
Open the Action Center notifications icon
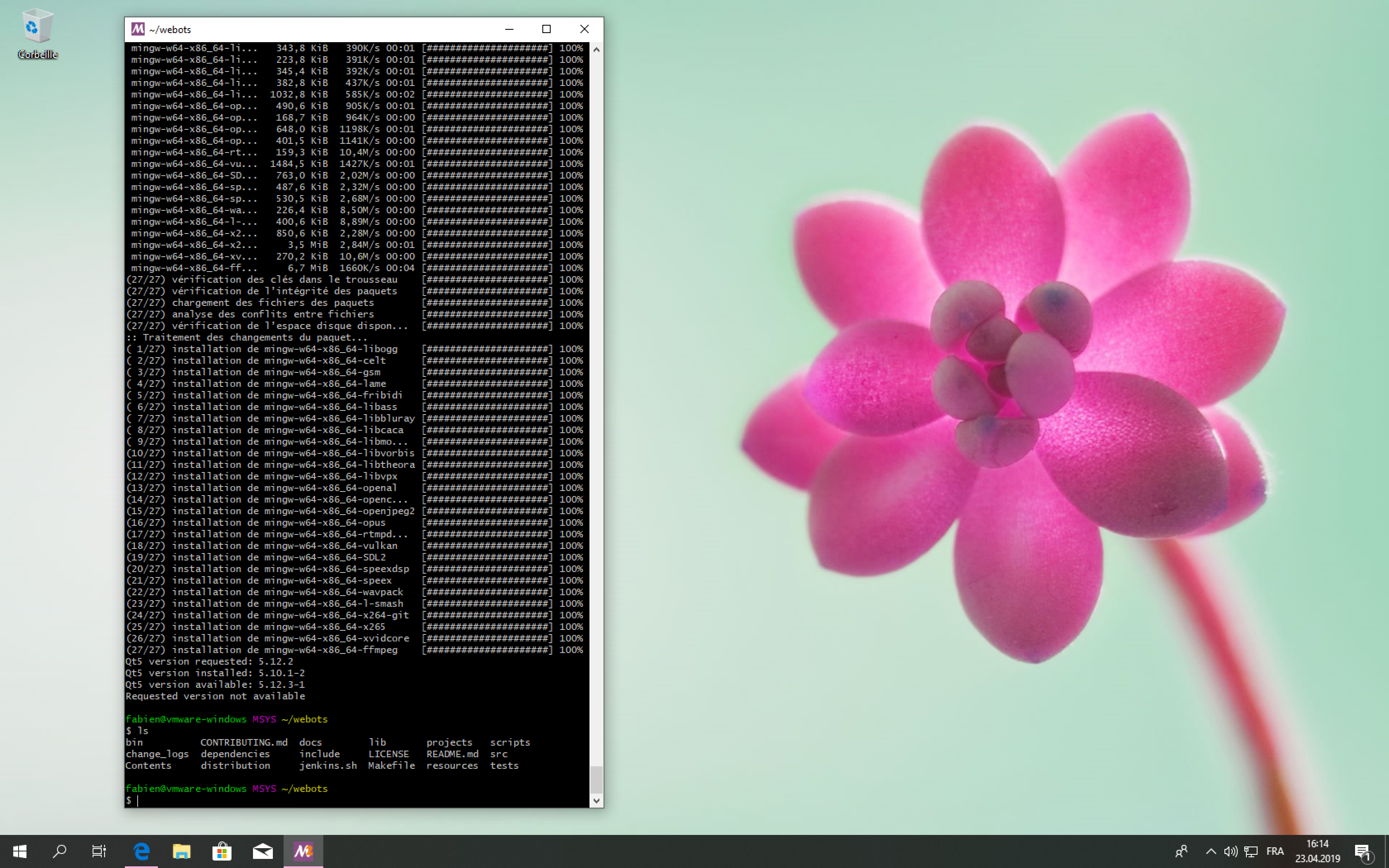[1363, 851]
